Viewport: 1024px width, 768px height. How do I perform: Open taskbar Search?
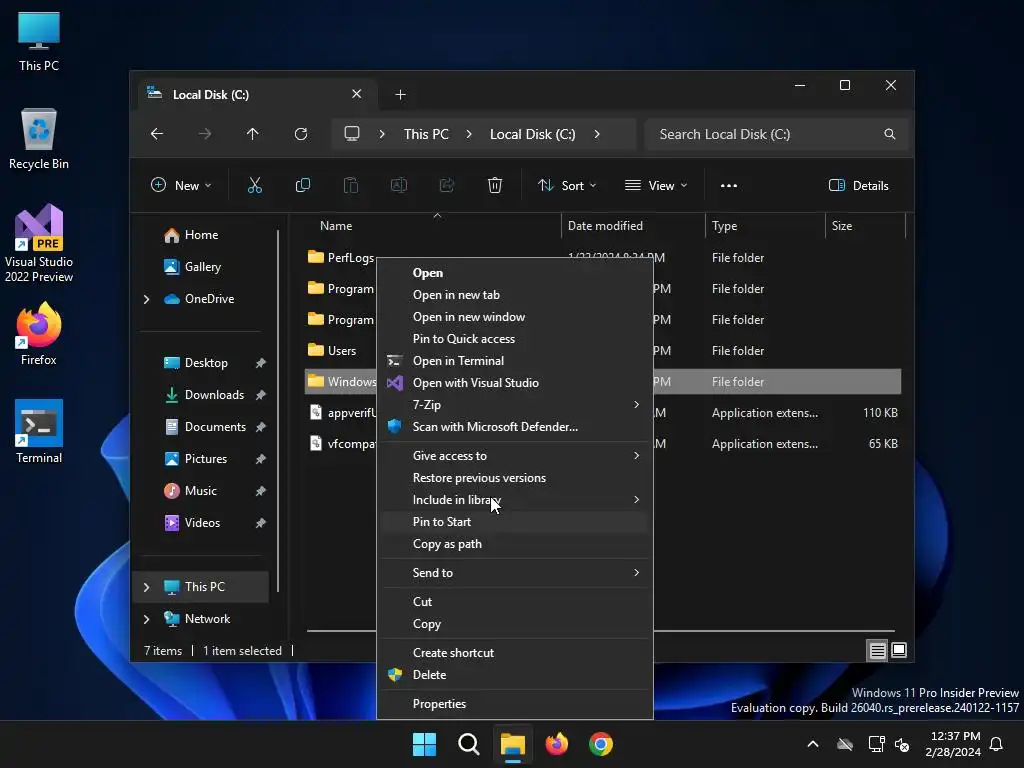tap(468, 744)
